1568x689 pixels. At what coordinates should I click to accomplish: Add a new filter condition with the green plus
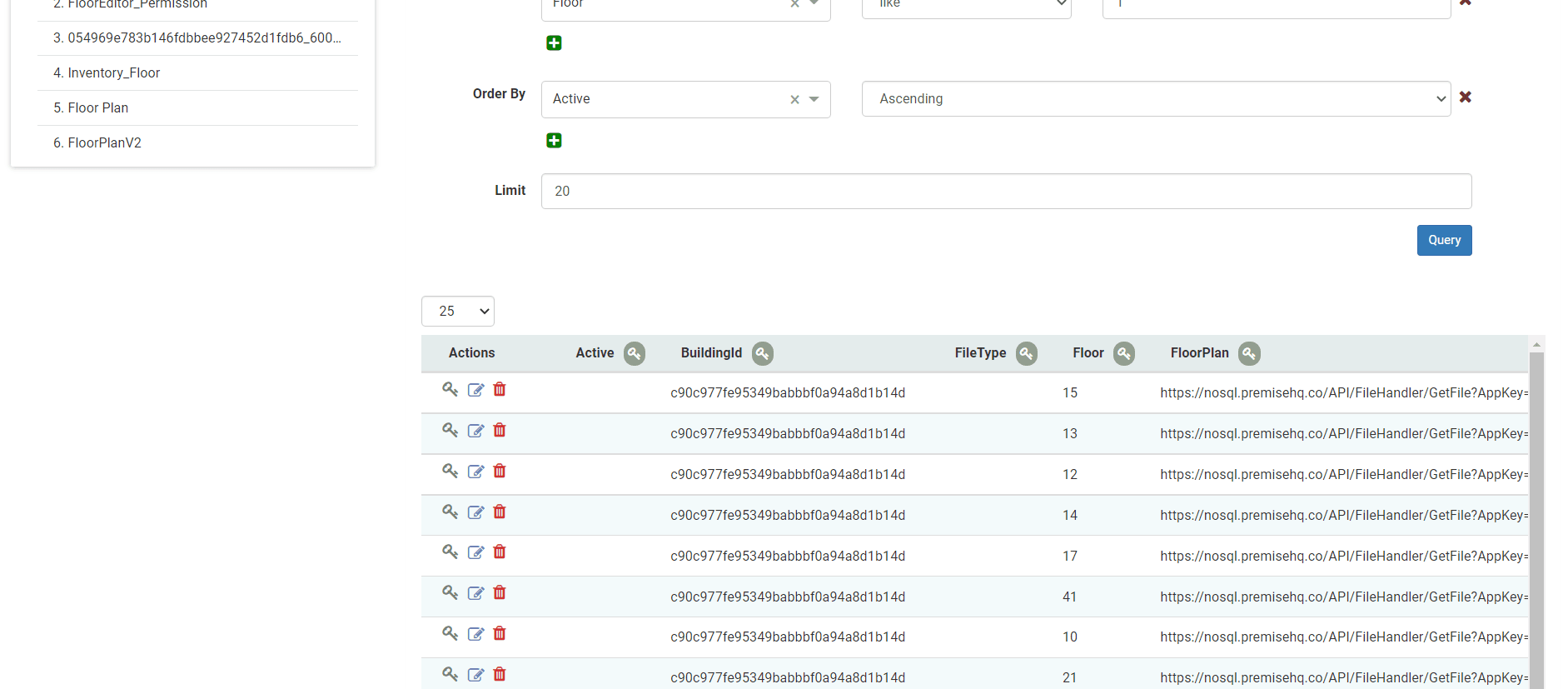coord(554,43)
